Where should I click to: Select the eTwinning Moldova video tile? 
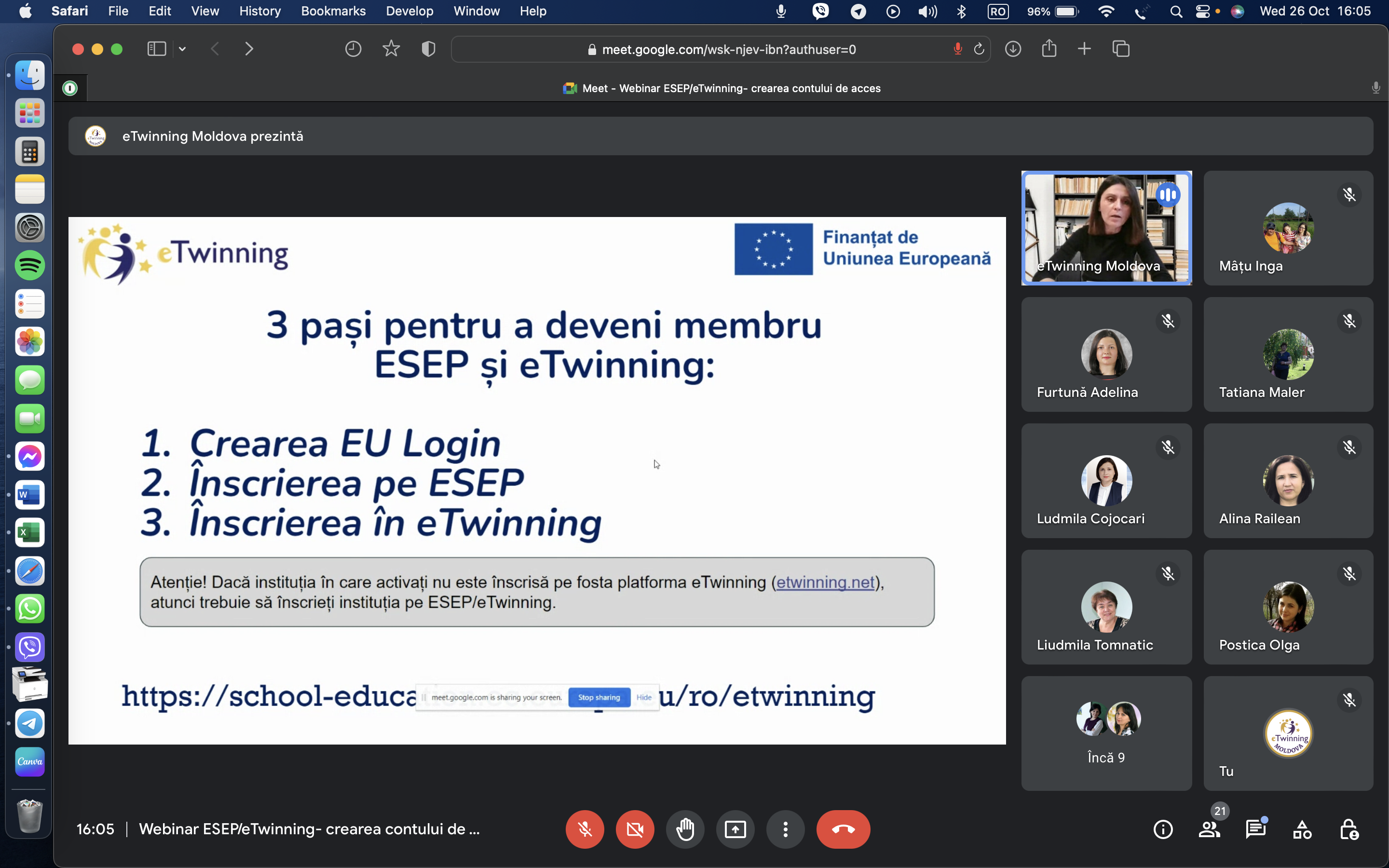(x=1106, y=228)
